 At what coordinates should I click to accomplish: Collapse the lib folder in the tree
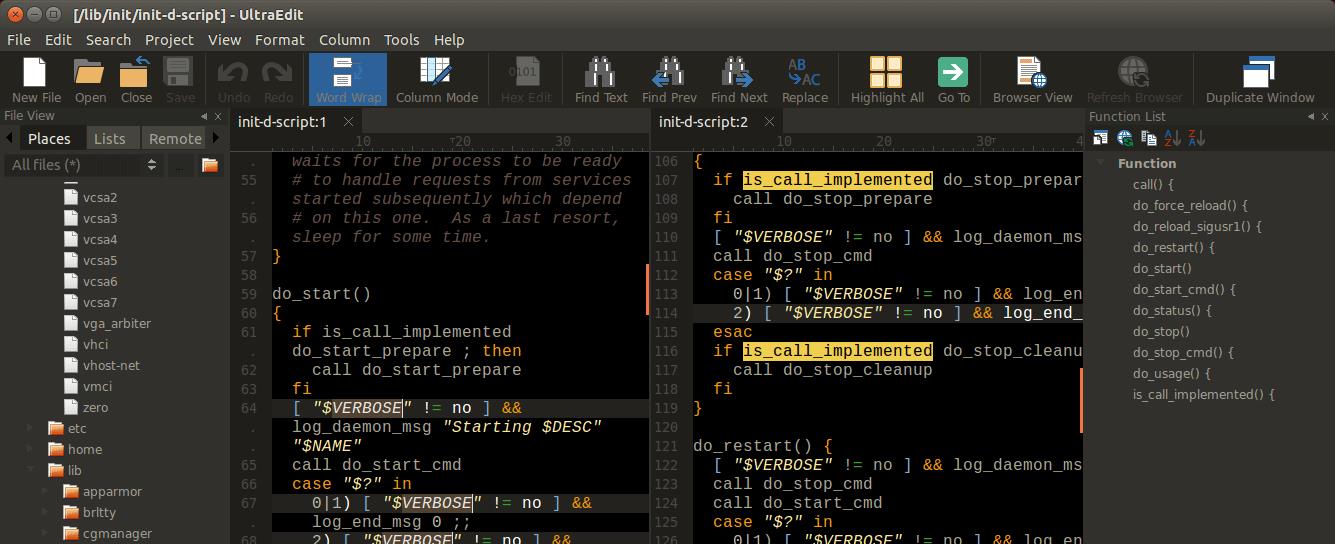pyautogui.click(x=30, y=470)
